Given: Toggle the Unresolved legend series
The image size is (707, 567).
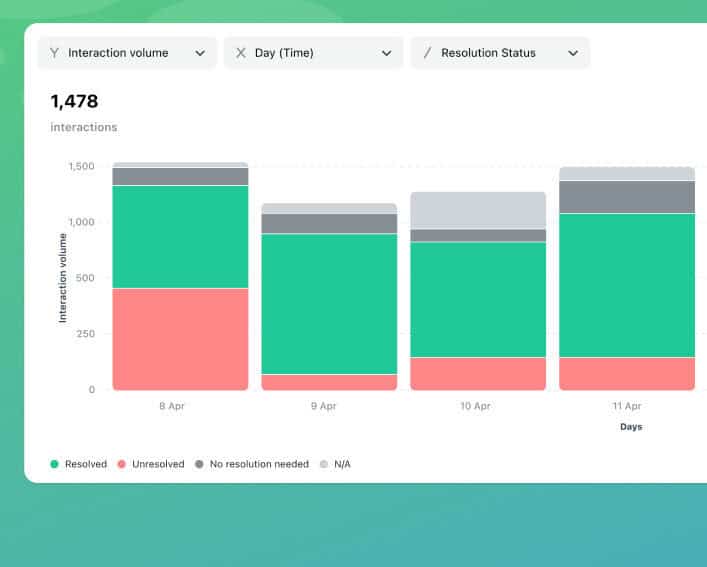Looking at the screenshot, I should tap(158, 464).
